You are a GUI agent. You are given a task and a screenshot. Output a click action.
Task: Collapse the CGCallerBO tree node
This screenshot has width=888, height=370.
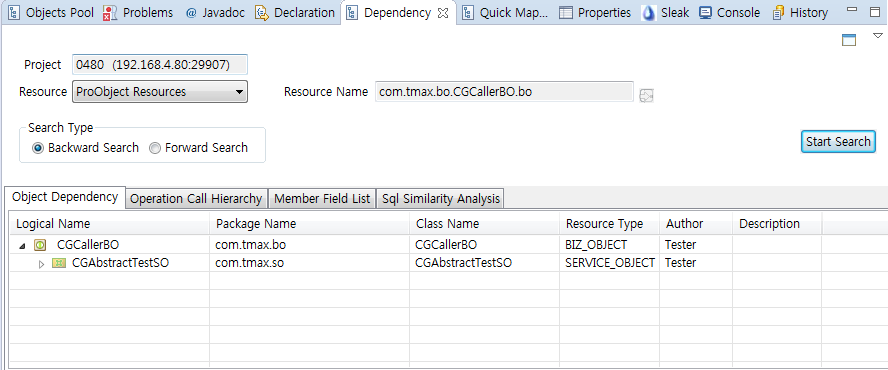coord(22,246)
